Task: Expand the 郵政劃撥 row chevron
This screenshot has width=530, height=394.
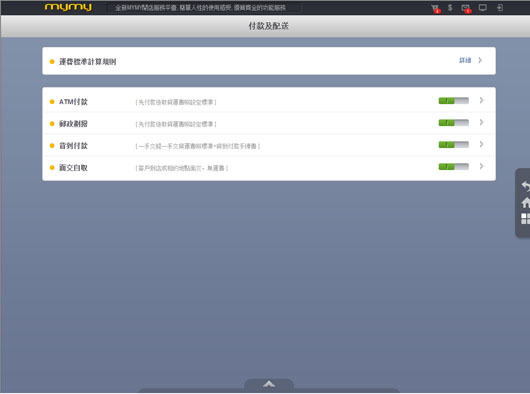Action: (x=481, y=122)
